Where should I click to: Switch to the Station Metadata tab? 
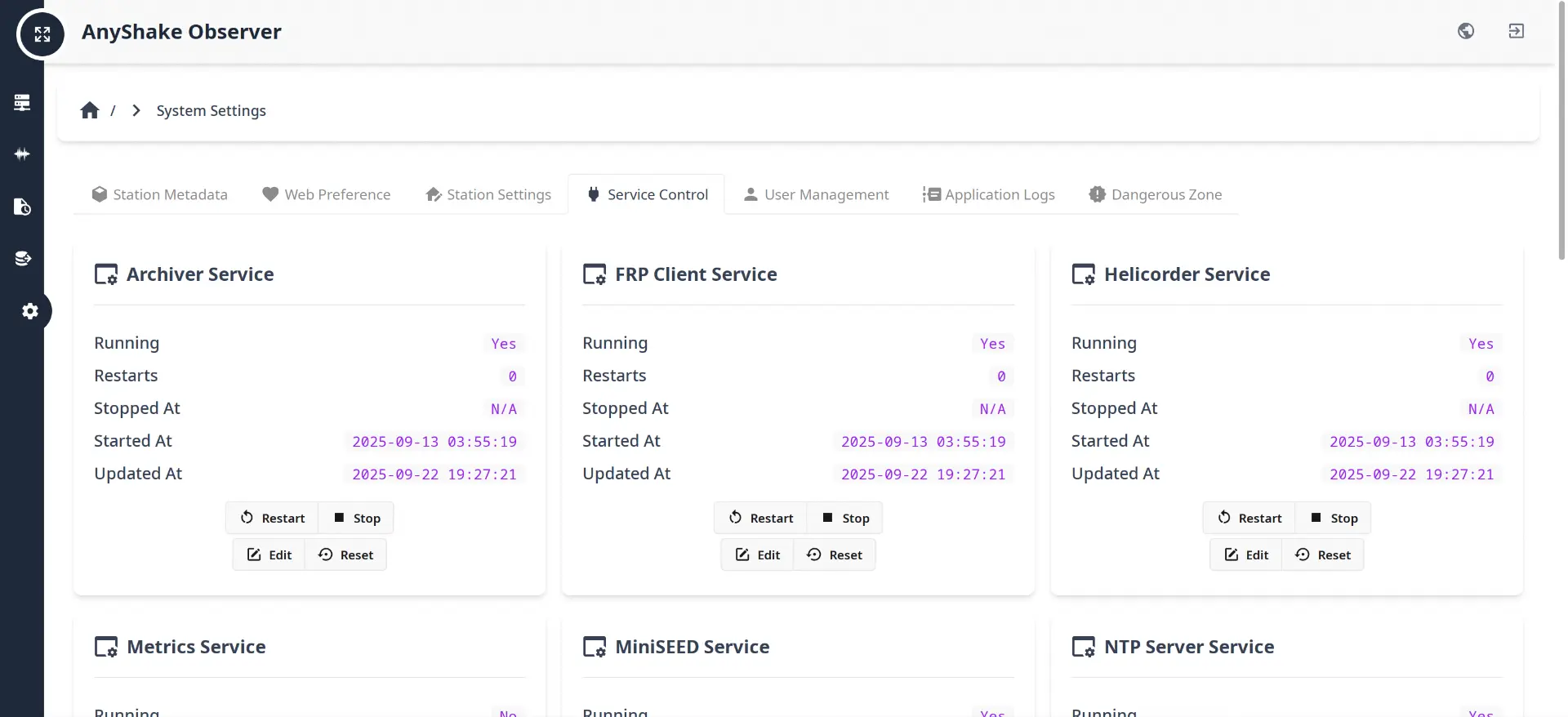(x=159, y=194)
